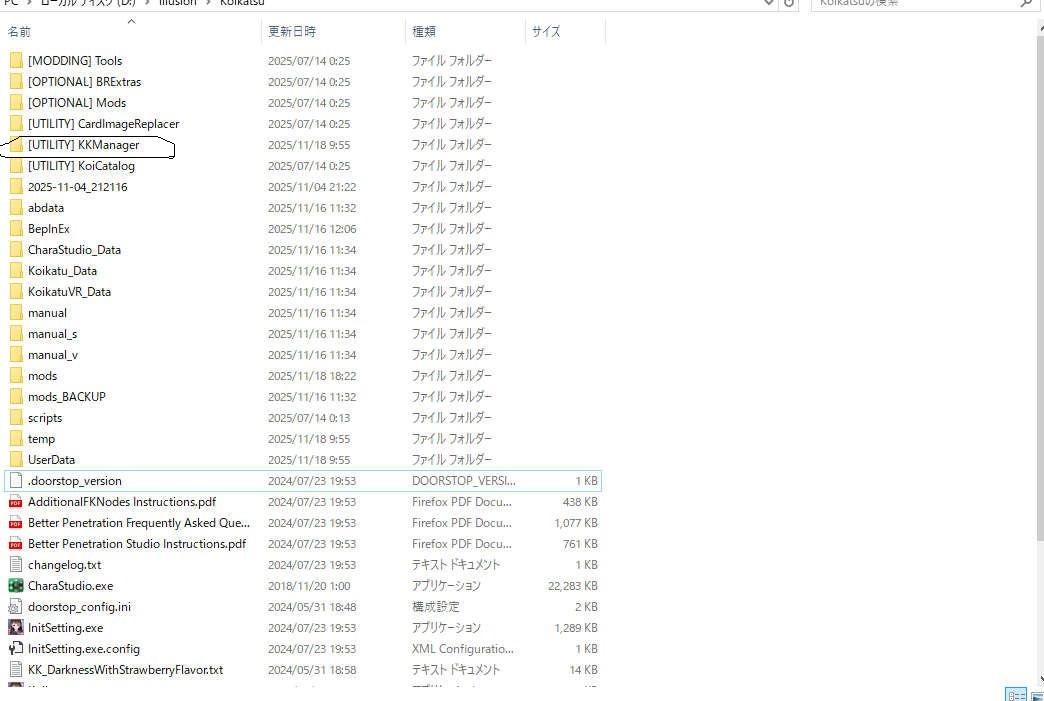Select the changelog.txt text file icon
1044x701 pixels.
point(16,565)
